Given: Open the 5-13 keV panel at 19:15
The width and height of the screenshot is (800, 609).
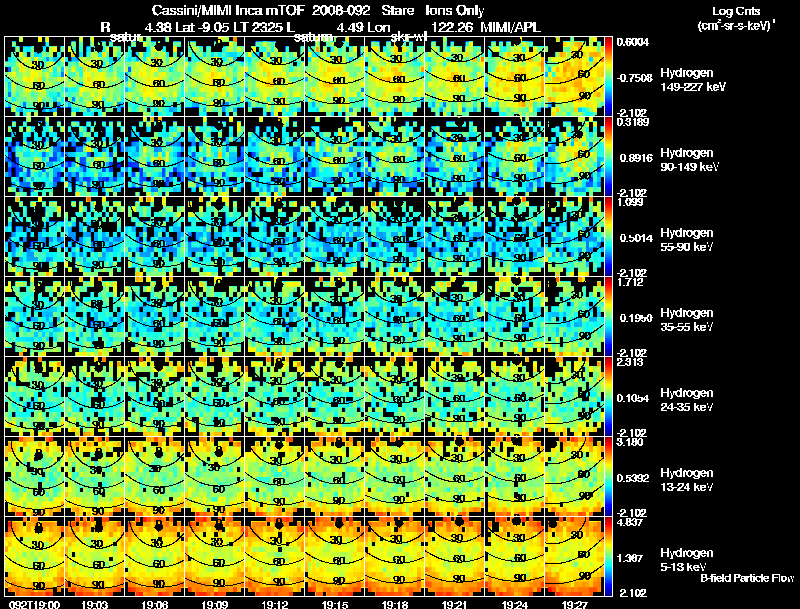Looking at the screenshot, I should coord(334,556).
